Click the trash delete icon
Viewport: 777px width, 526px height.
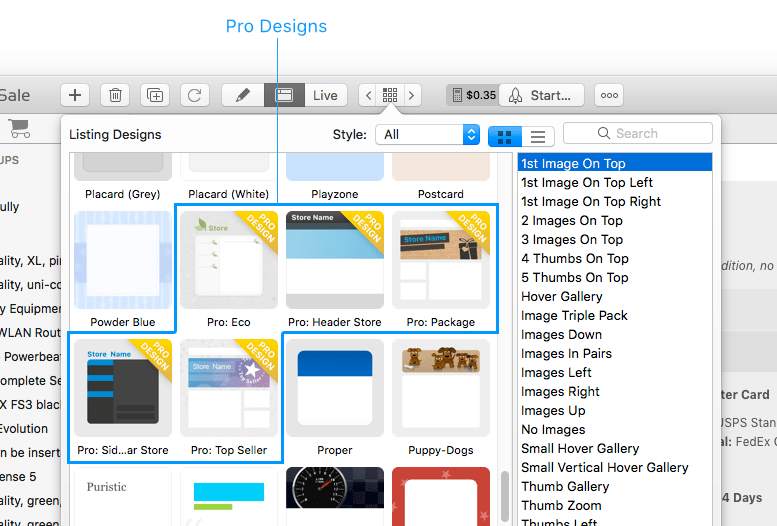click(x=115, y=95)
